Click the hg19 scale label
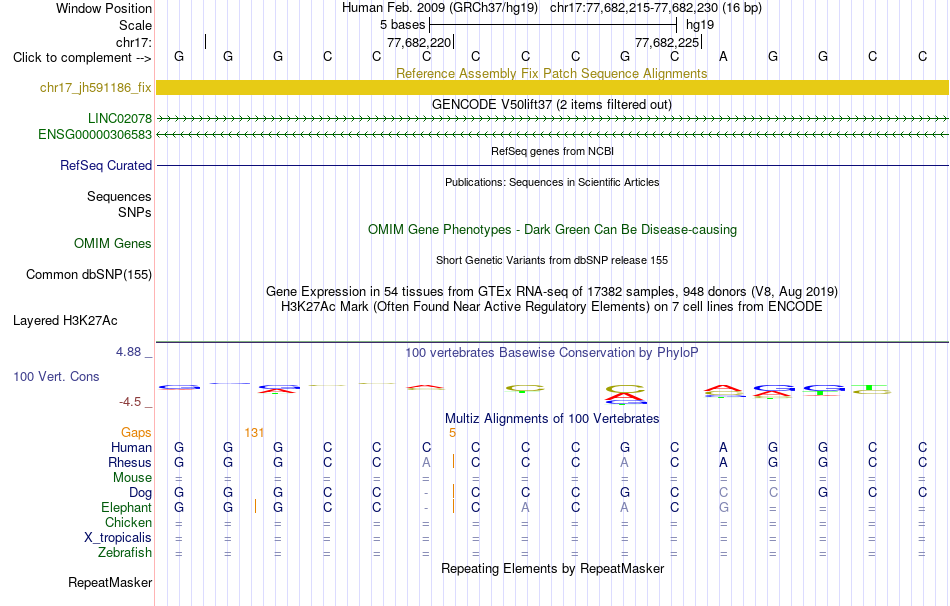 [700, 25]
